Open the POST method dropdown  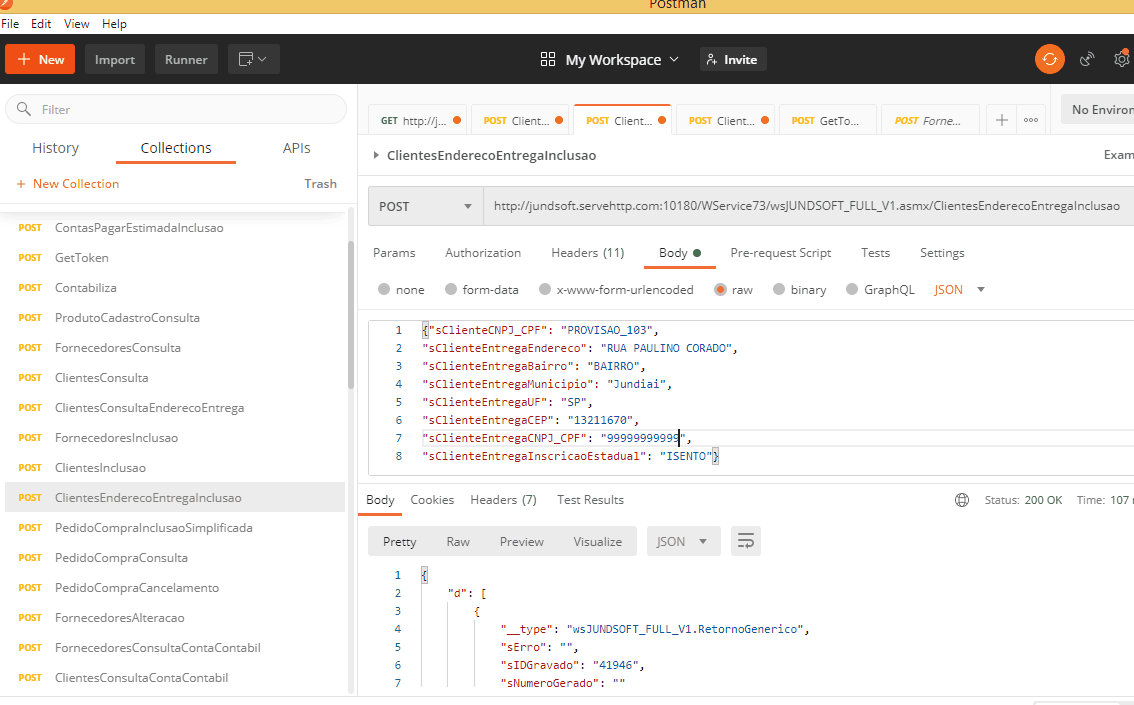(425, 206)
